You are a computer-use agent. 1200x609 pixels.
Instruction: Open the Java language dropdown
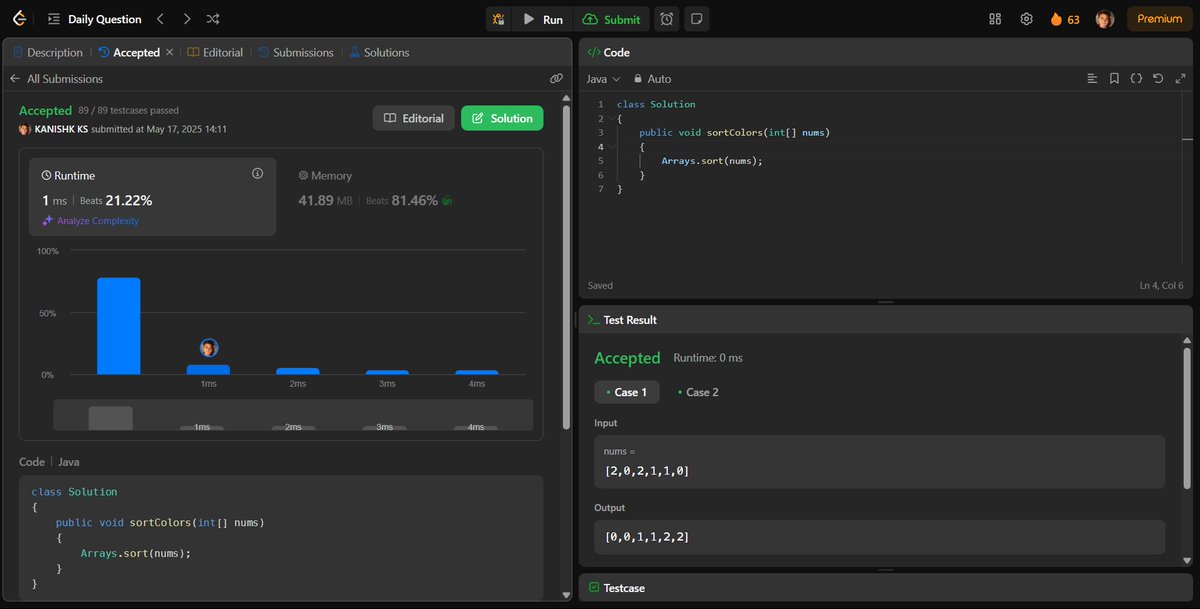pyautogui.click(x=603, y=79)
